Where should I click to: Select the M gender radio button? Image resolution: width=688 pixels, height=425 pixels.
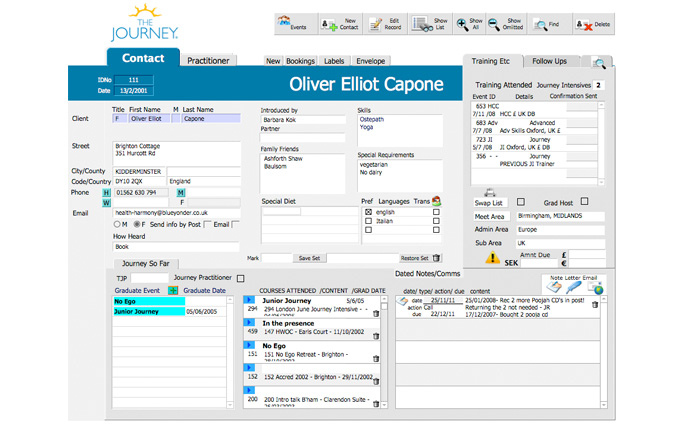117,224
